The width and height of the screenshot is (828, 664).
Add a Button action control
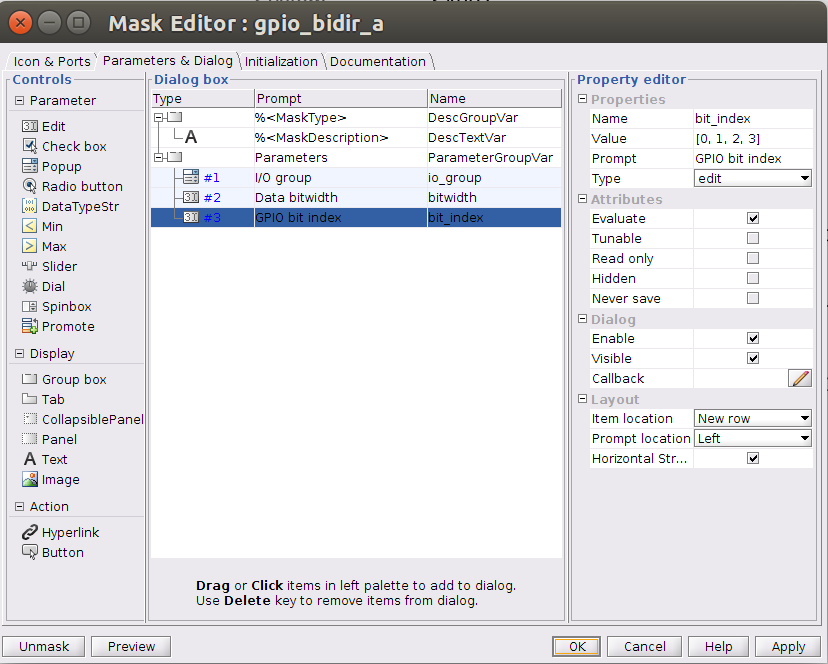53,553
